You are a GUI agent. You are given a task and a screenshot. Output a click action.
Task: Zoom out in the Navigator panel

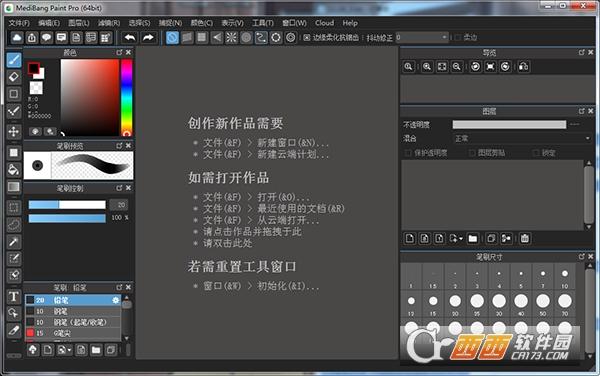point(457,67)
